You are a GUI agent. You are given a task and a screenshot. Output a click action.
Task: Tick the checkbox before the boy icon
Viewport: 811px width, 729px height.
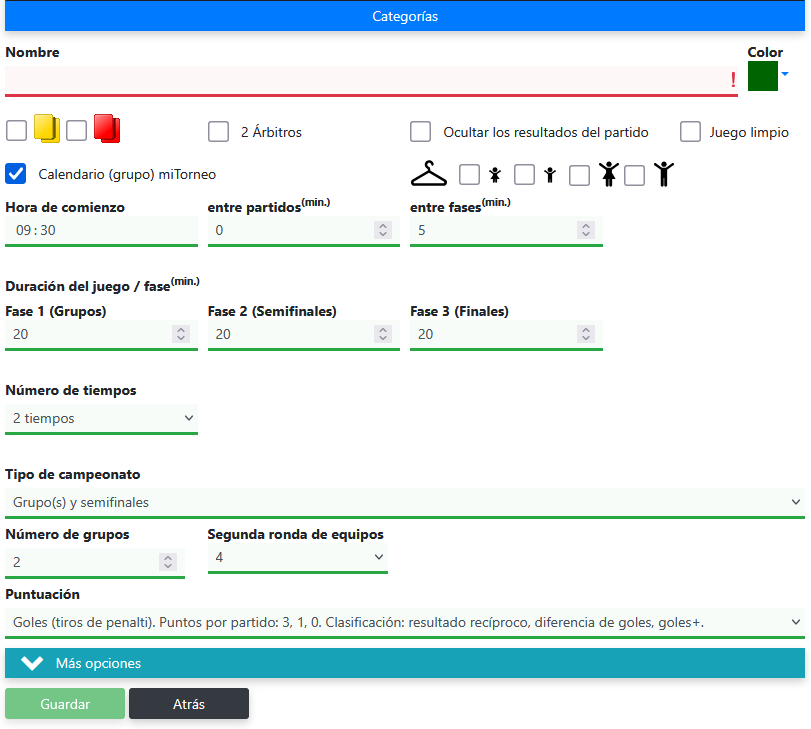pyautogui.click(x=524, y=174)
